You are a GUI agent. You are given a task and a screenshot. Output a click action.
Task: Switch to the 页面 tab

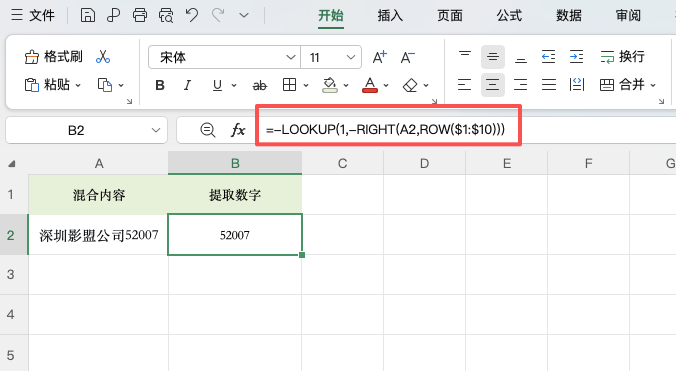(x=450, y=16)
